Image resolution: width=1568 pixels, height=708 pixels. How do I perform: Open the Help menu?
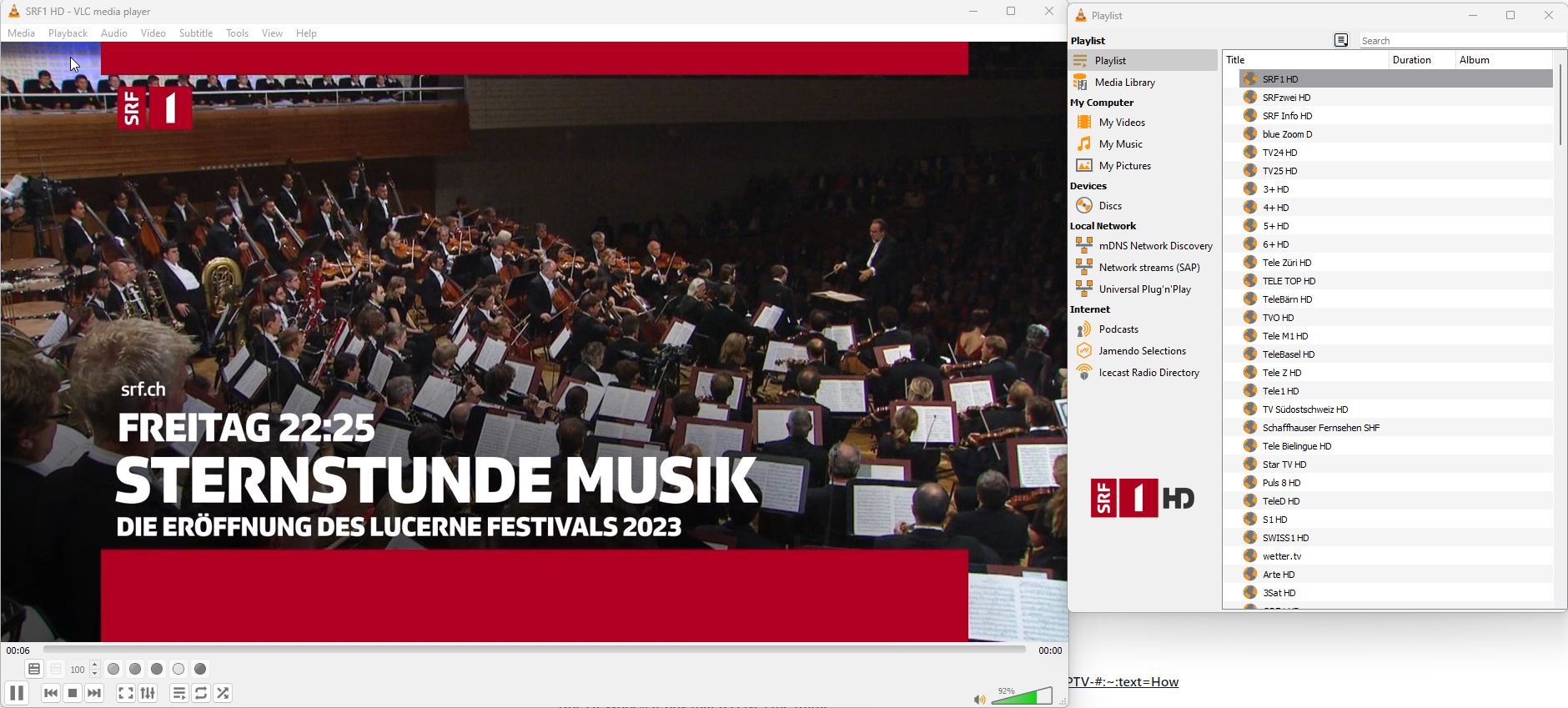pos(306,33)
